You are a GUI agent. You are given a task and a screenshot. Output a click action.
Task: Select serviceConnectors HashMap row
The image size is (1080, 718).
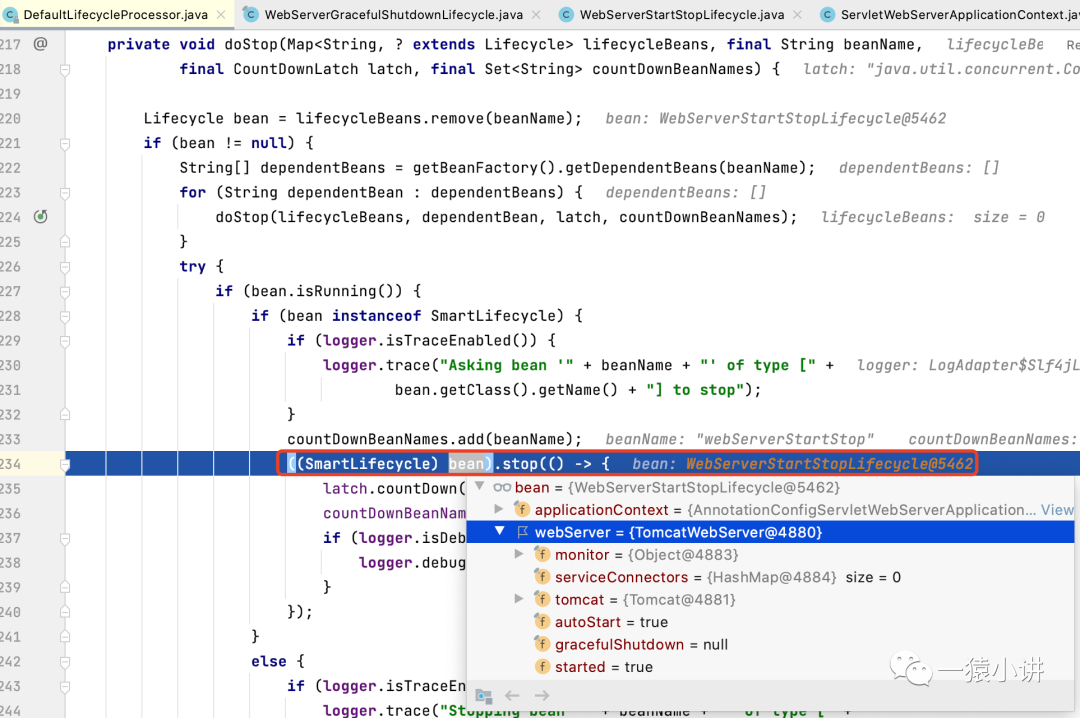(x=770, y=577)
